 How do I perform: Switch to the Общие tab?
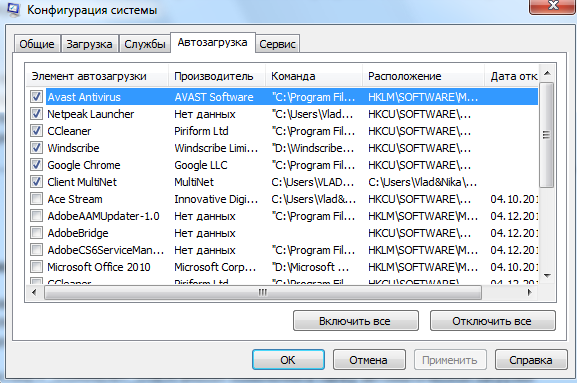37,44
